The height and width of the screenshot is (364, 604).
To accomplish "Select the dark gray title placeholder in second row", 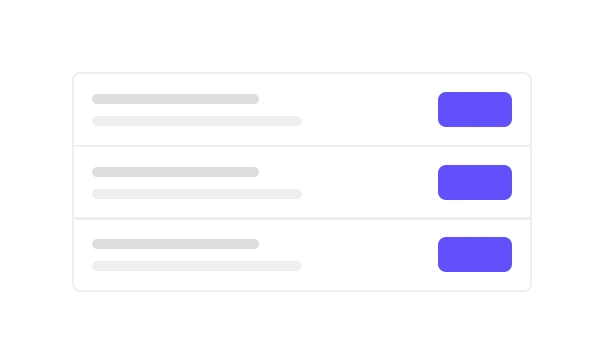I will click(175, 172).
